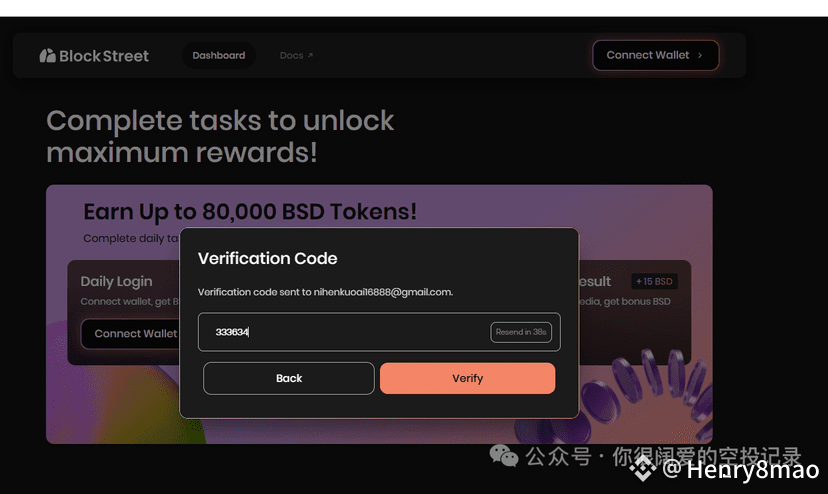This screenshot has width=828, height=494.
Task: Select the Daily Login card heading
Action: pos(116,282)
